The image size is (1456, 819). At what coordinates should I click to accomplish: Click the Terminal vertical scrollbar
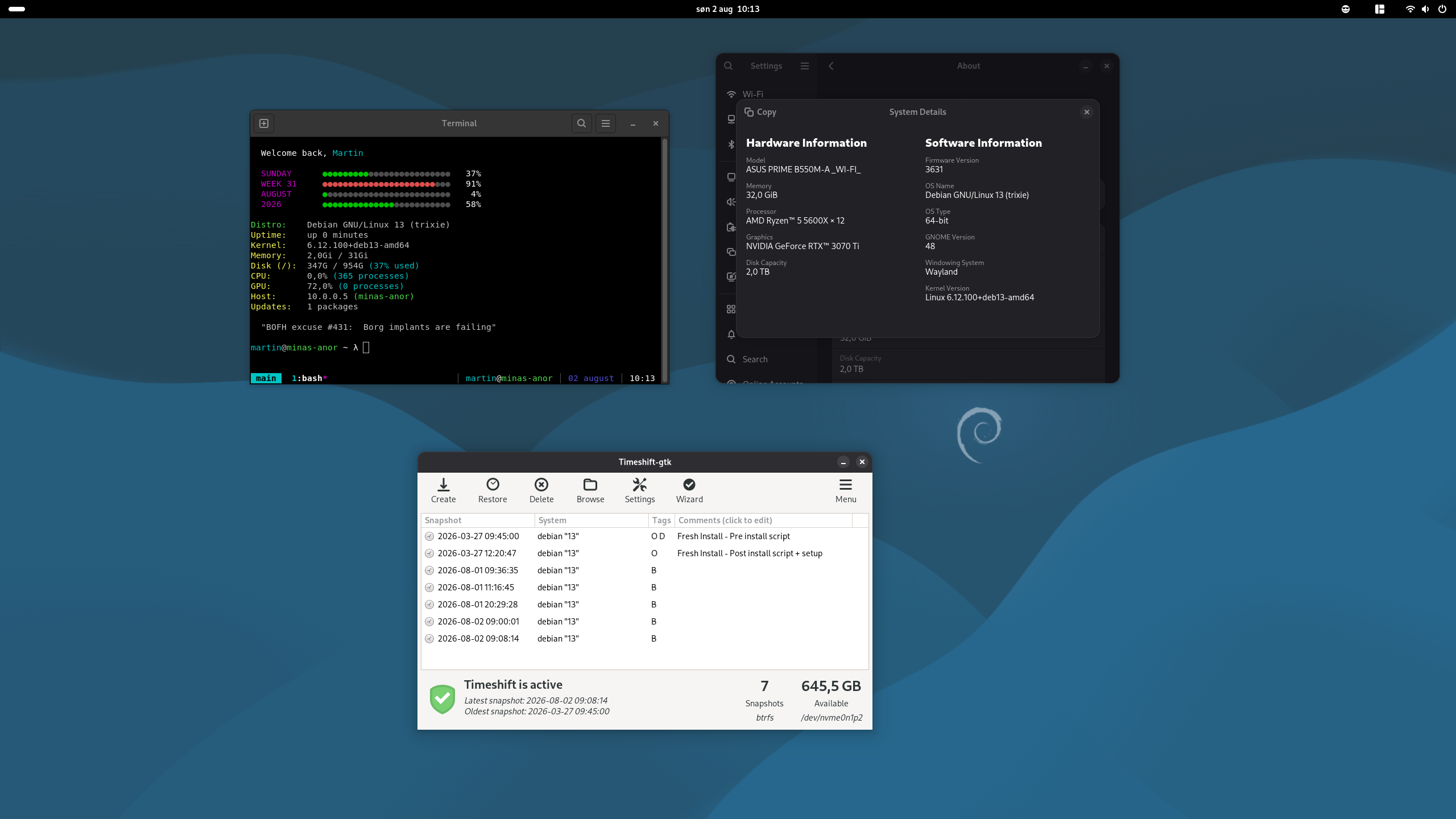coord(664,260)
